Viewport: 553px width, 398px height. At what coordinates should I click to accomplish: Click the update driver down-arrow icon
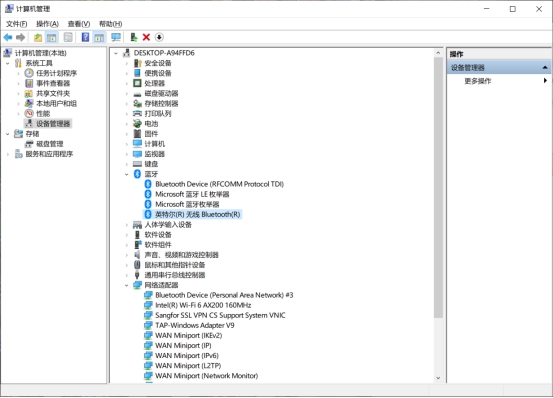159,37
